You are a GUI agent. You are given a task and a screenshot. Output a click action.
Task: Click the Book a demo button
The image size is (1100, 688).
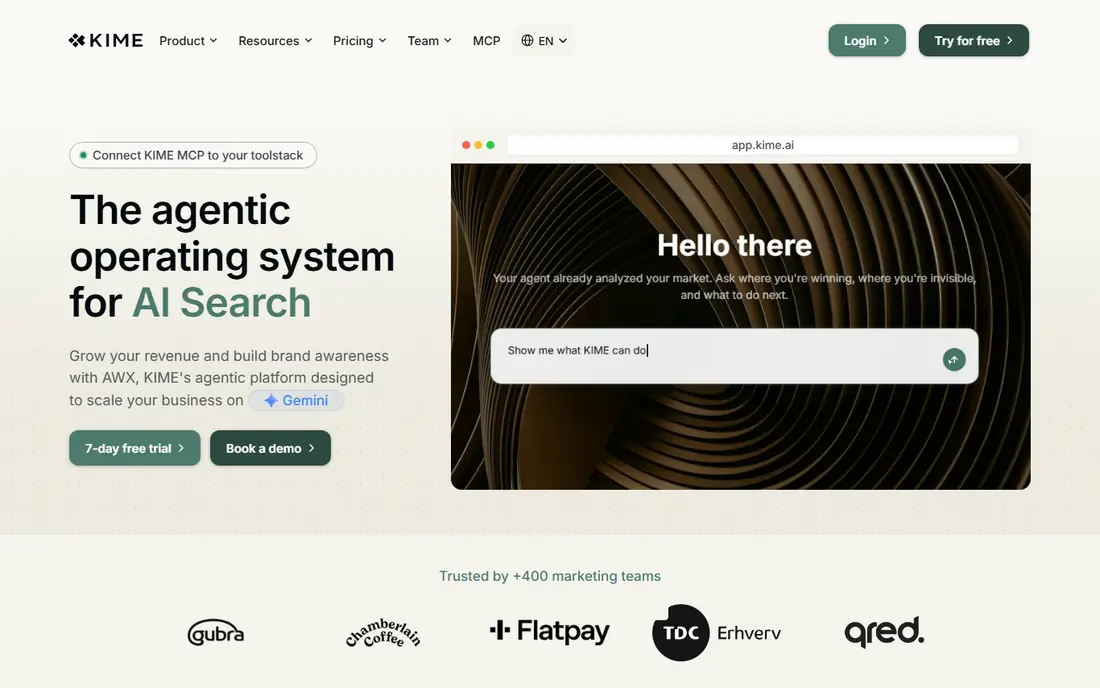tap(270, 448)
